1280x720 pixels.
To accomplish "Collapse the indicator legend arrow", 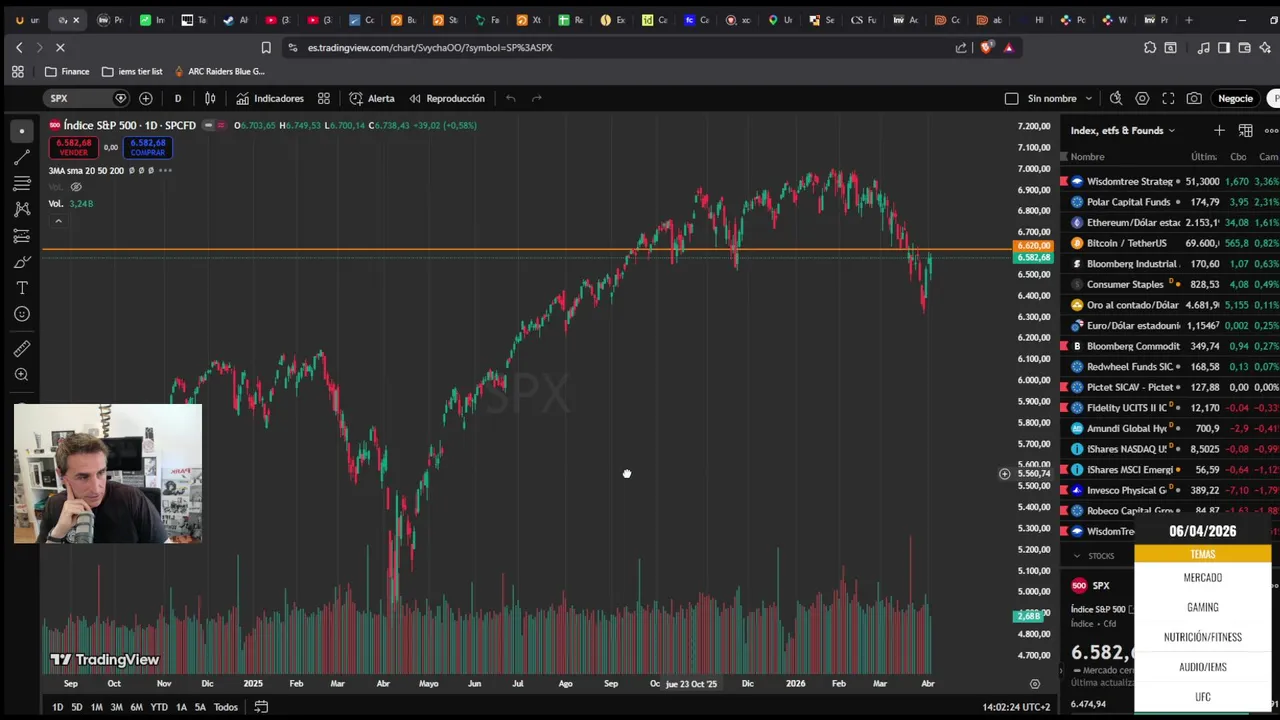I will [x=58, y=221].
